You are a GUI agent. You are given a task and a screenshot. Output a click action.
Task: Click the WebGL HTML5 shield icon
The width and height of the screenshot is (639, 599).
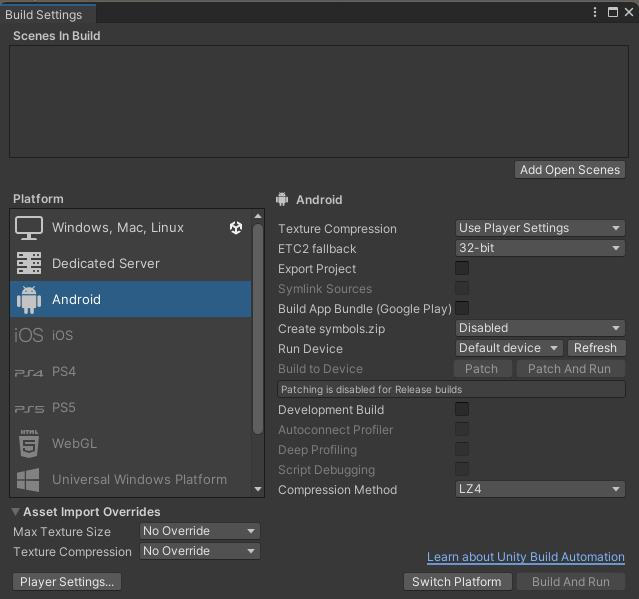pos(29,443)
